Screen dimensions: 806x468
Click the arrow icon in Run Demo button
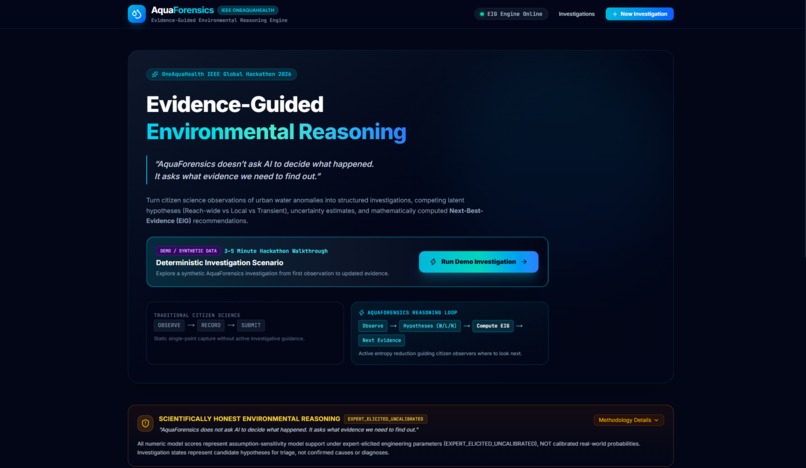pos(524,262)
